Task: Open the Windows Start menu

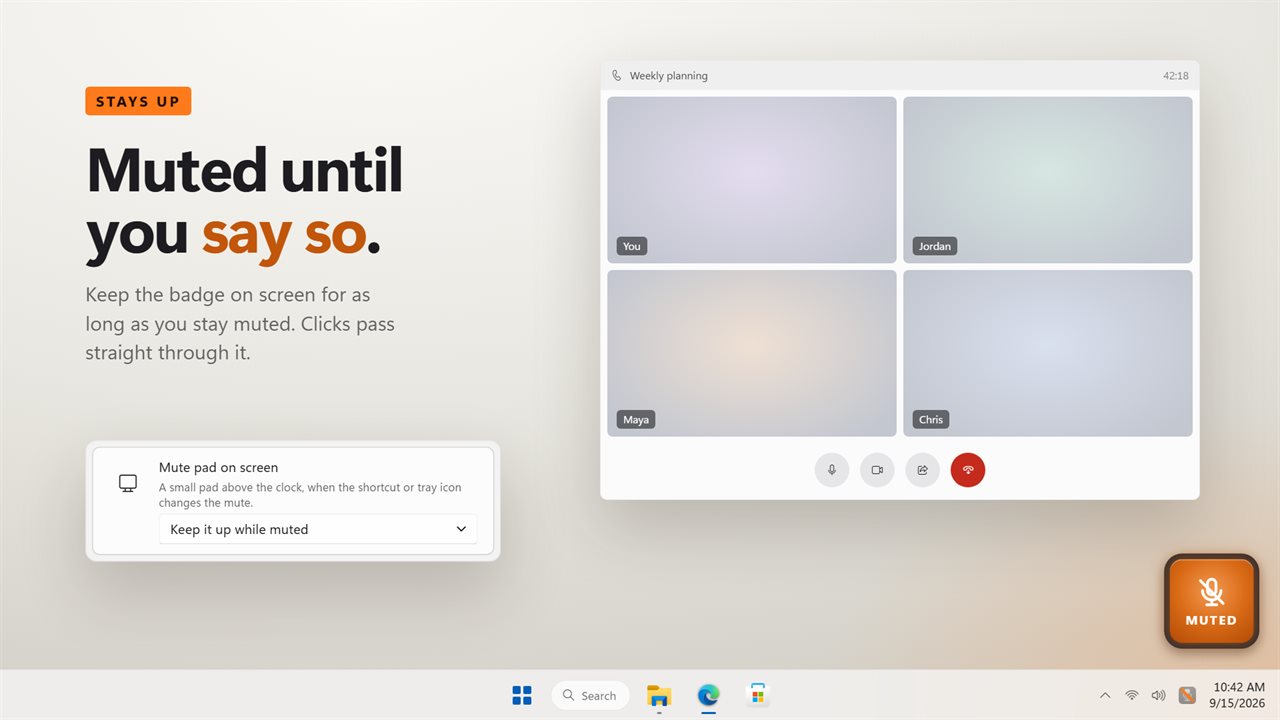Action: click(522, 695)
